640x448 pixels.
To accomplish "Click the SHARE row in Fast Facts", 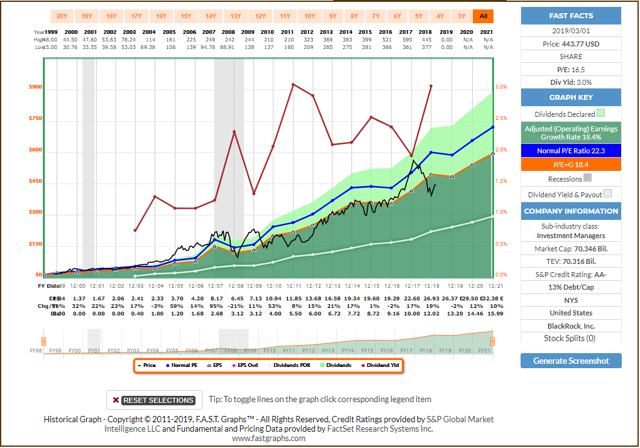I will 571,56.
